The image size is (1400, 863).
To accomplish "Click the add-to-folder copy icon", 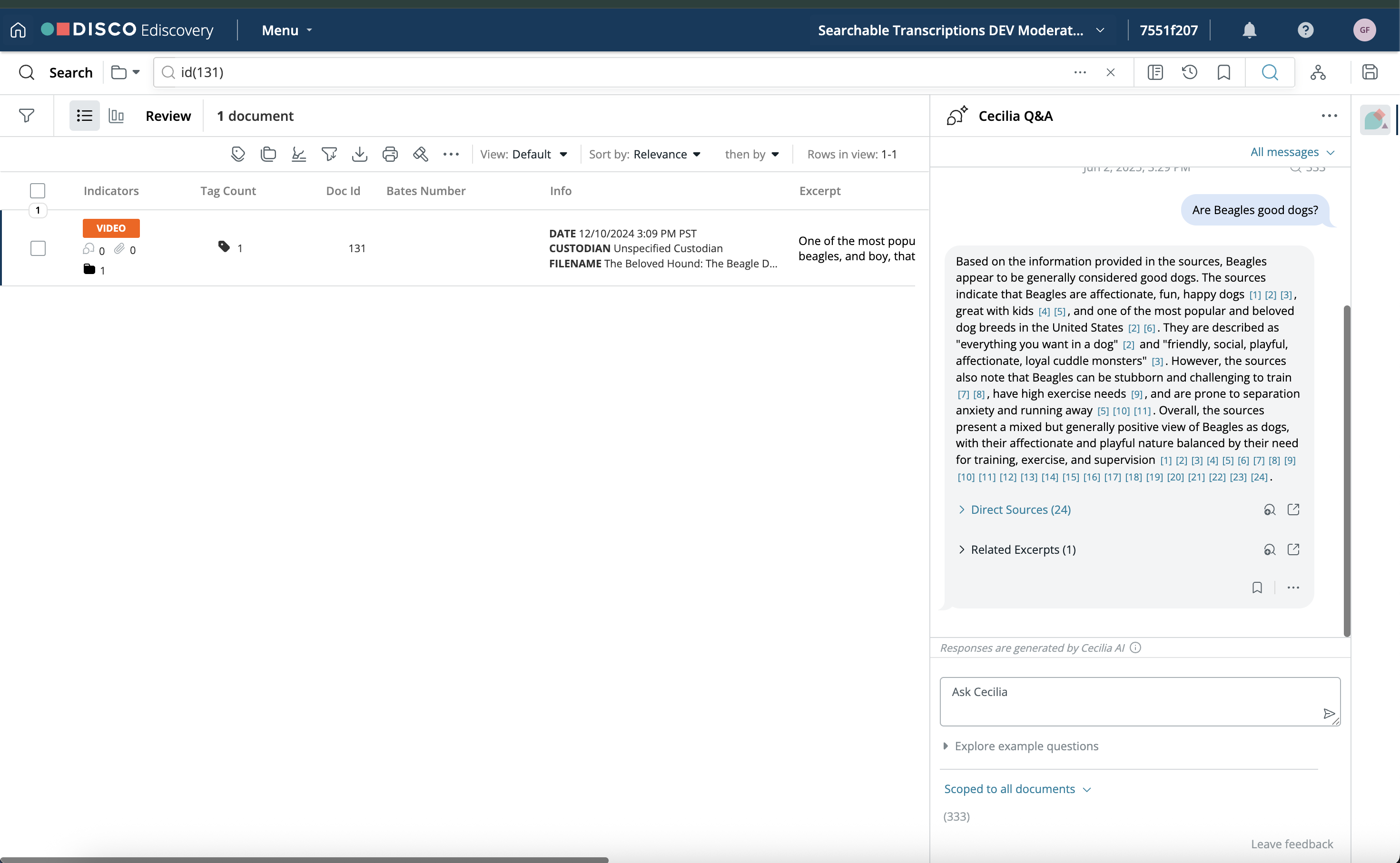I will (x=268, y=154).
